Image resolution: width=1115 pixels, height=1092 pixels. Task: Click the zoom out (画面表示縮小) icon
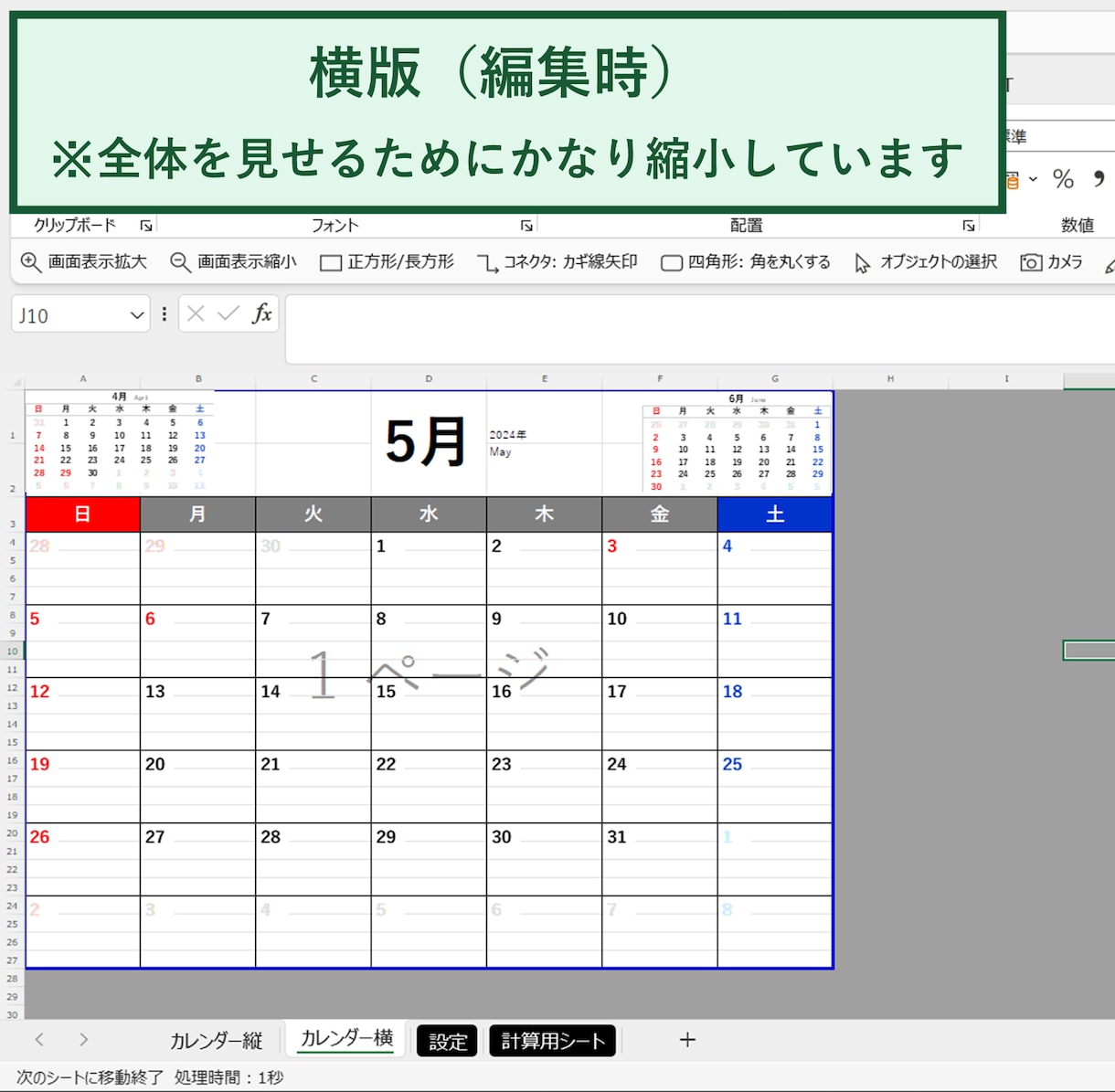click(x=180, y=262)
